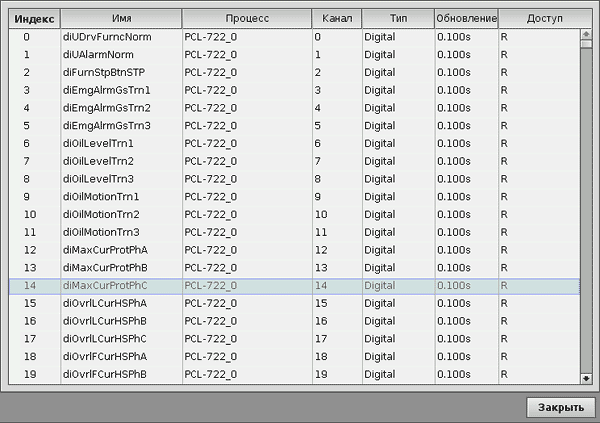Click Доступ column header

[545, 19]
